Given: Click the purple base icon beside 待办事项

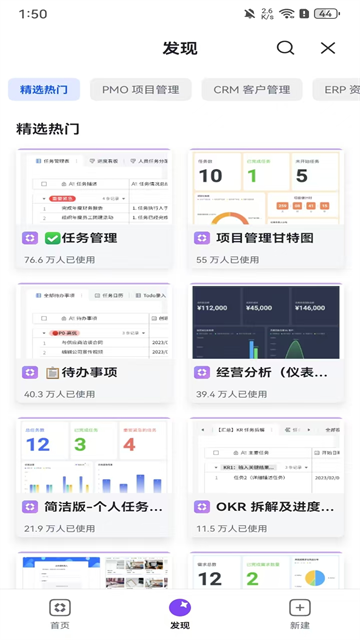Looking at the screenshot, I should [30, 372].
